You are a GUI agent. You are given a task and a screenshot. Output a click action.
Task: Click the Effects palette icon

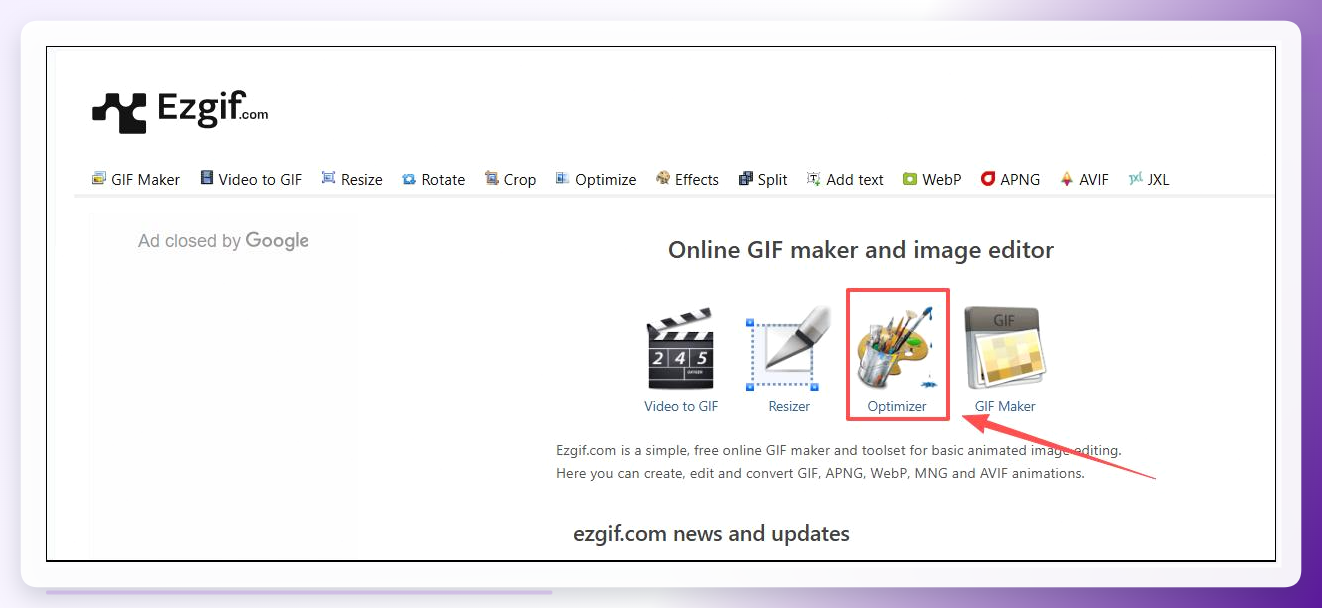[663, 179]
